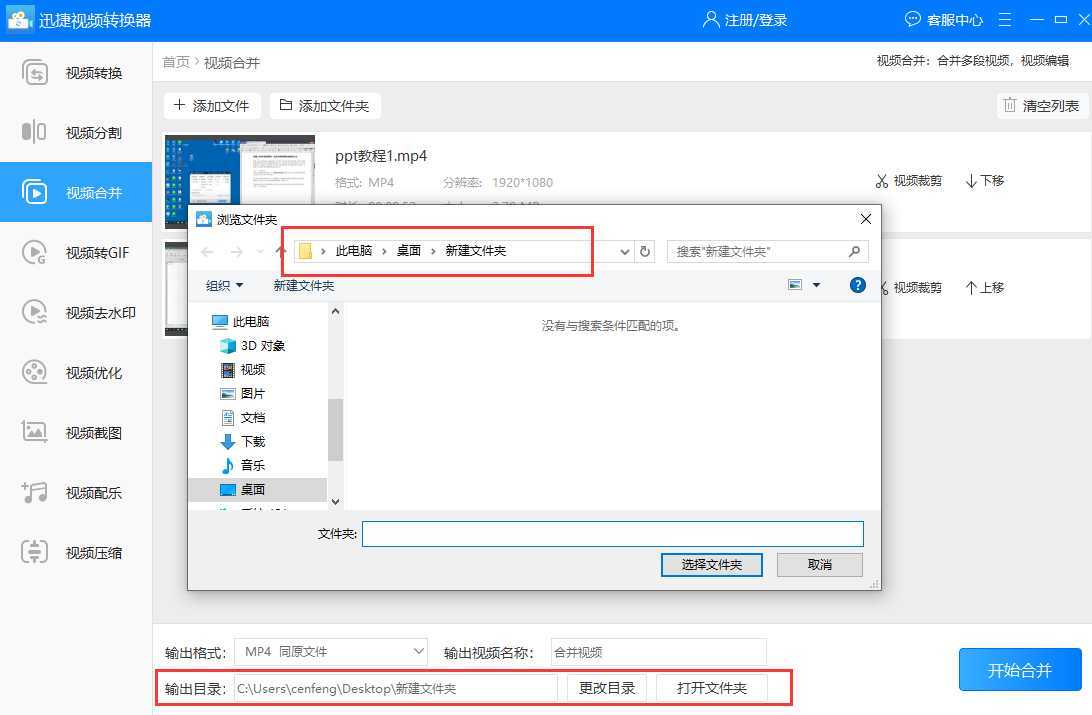The height and width of the screenshot is (715, 1092).
Task: Open the 视频分割 sidebar item
Action: pos(76,132)
